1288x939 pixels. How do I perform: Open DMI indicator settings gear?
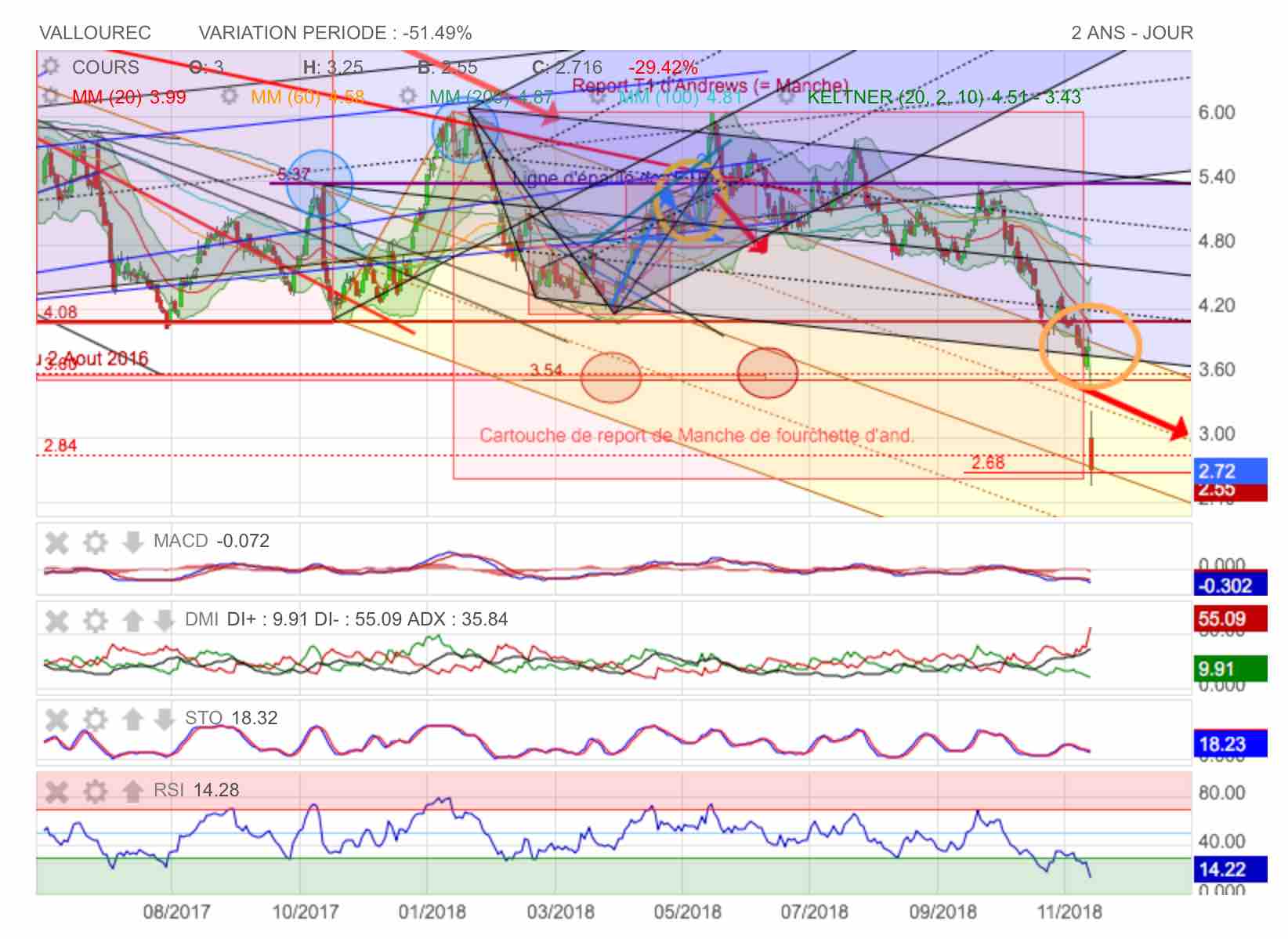coord(95,621)
